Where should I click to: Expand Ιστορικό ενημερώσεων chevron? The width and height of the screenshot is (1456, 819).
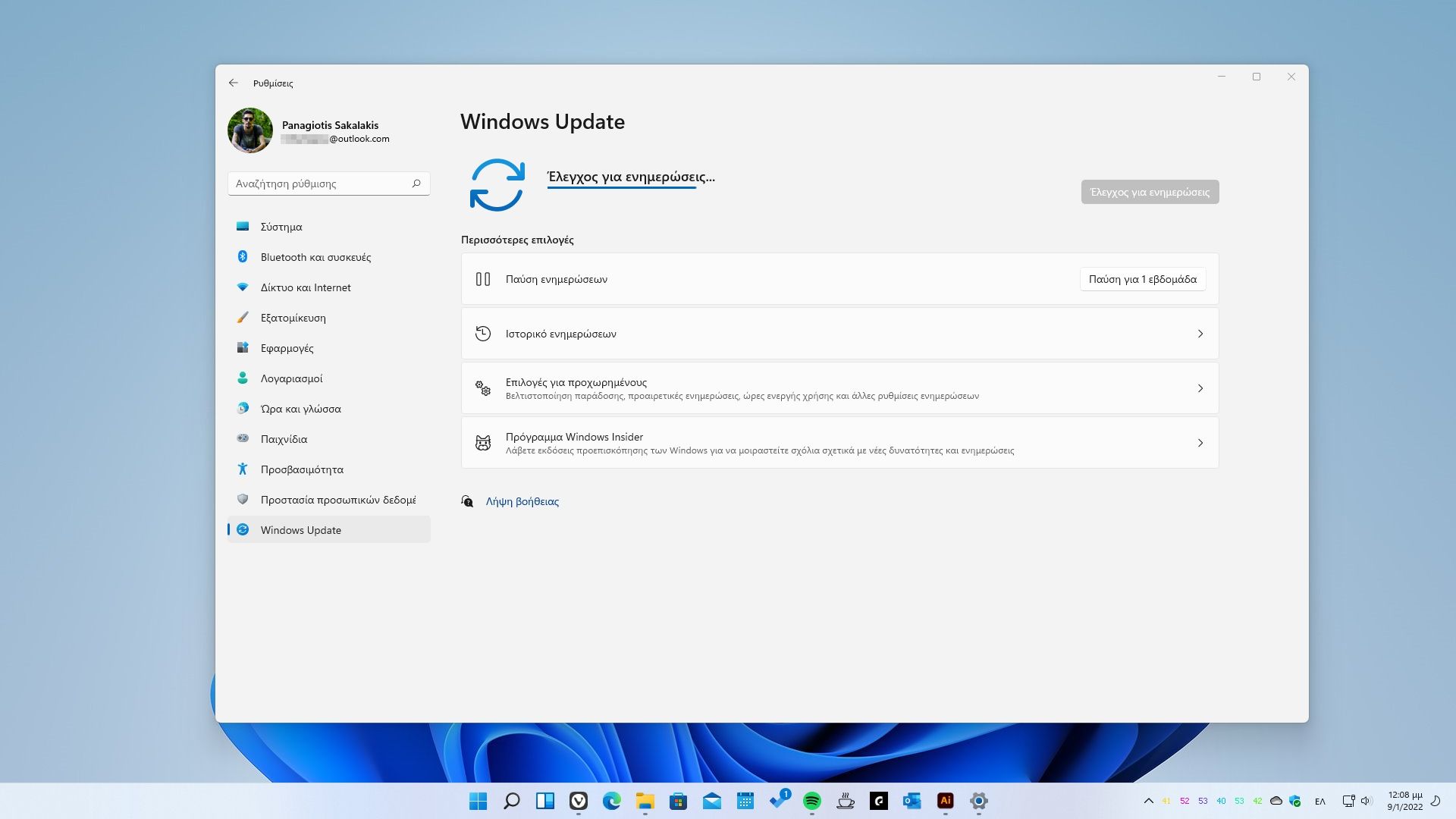tap(1200, 334)
